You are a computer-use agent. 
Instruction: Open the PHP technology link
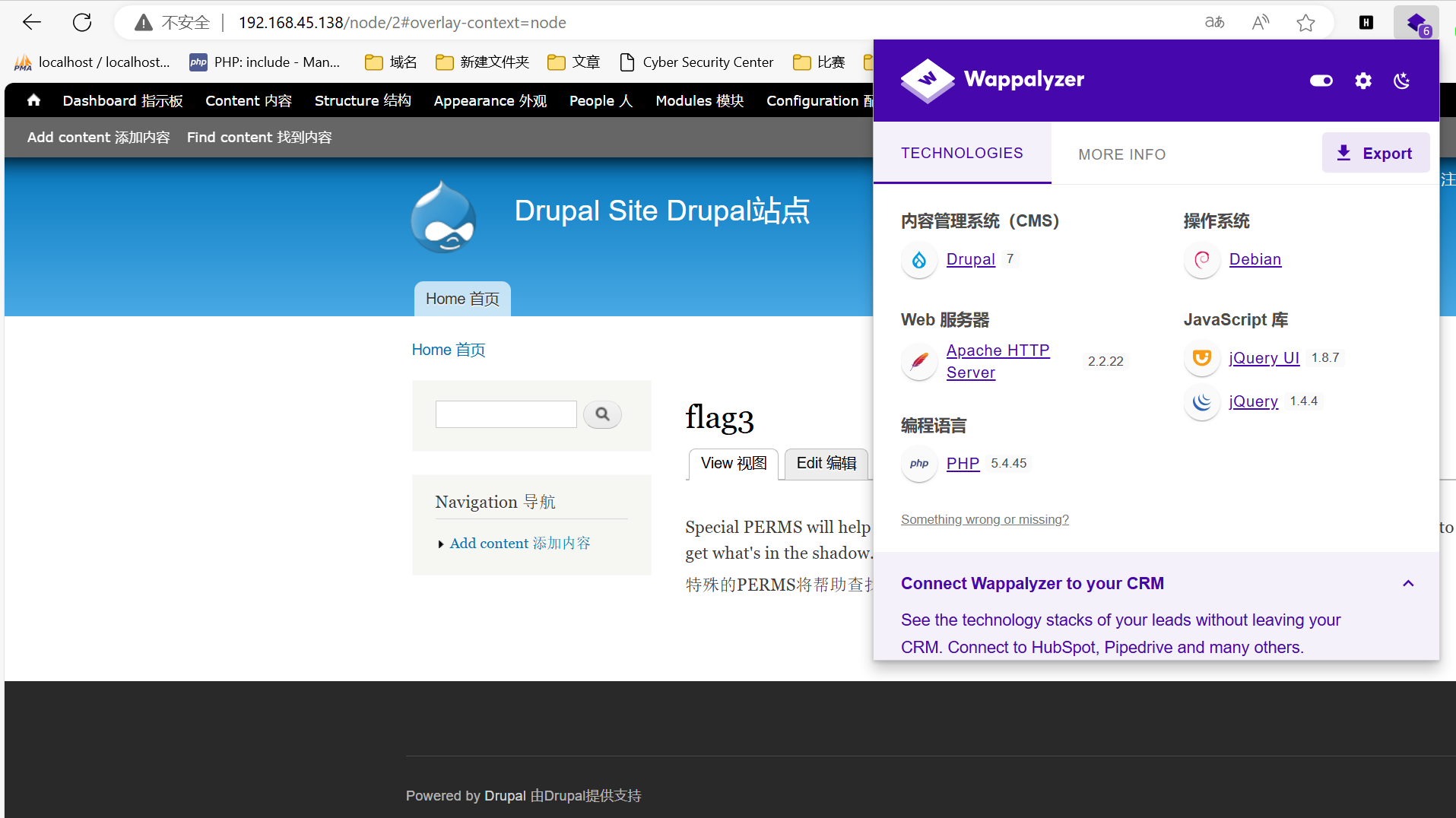tap(963, 464)
